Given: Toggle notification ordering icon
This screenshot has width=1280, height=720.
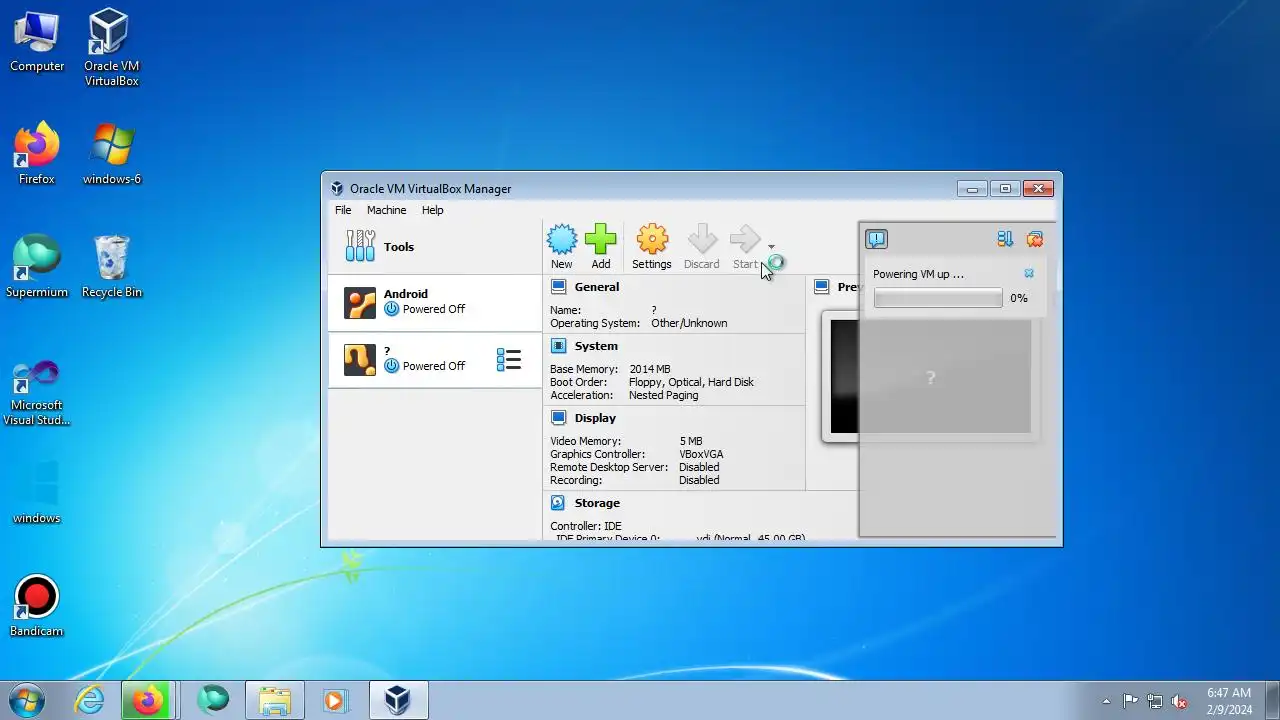Looking at the screenshot, I should point(1005,239).
